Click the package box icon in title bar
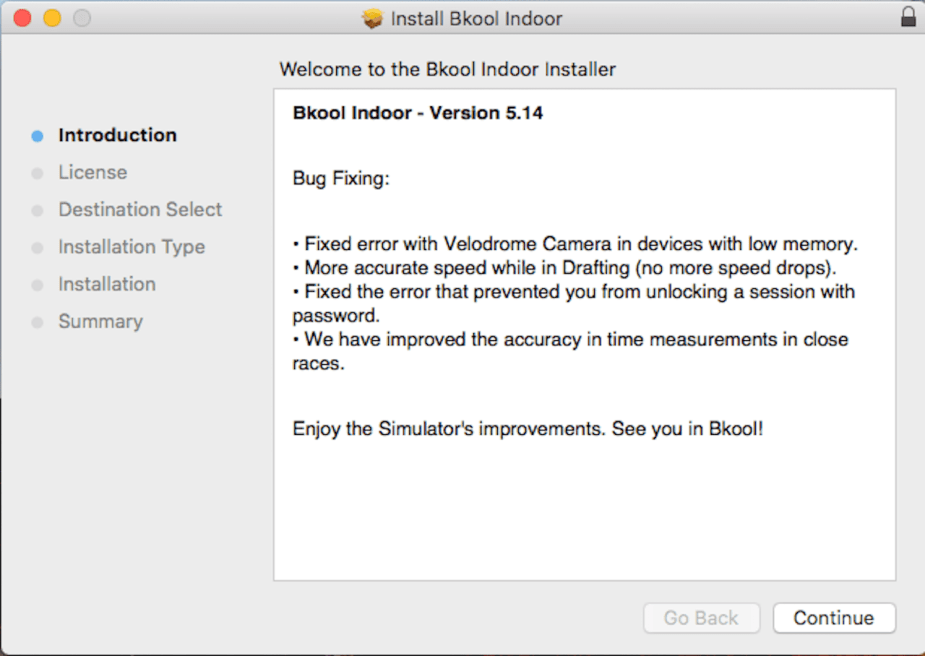 tap(373, 18)
